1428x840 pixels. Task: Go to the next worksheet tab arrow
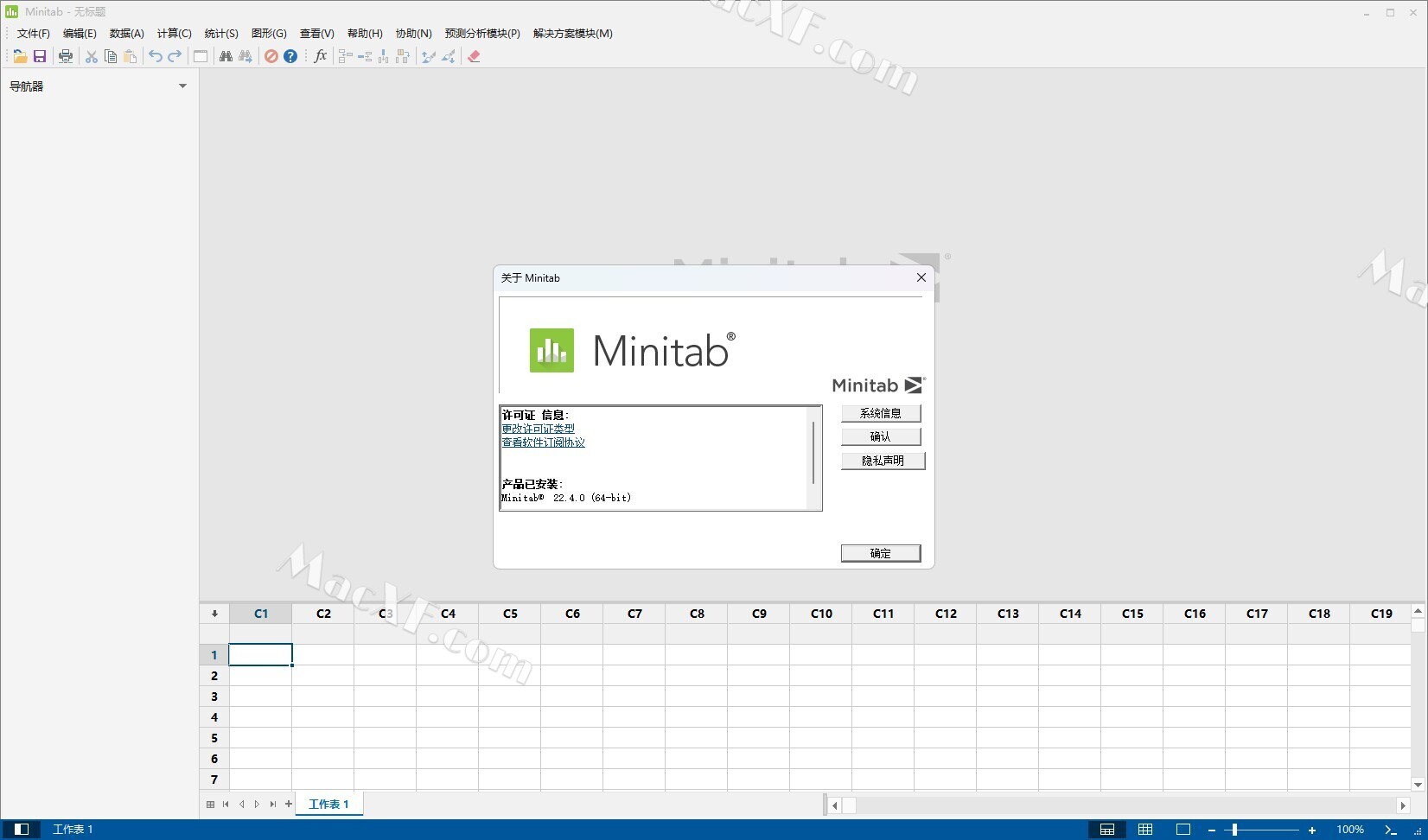(257, 804)
